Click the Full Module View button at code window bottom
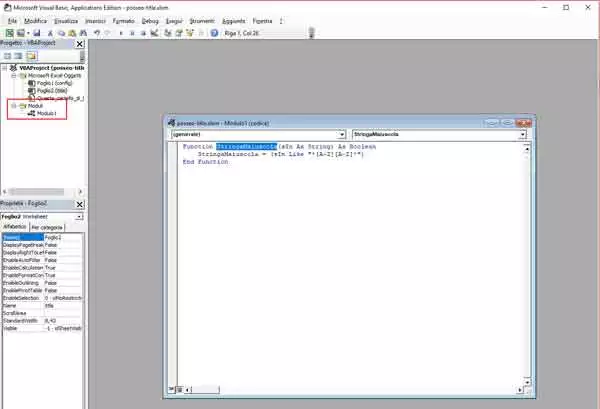 179,389
